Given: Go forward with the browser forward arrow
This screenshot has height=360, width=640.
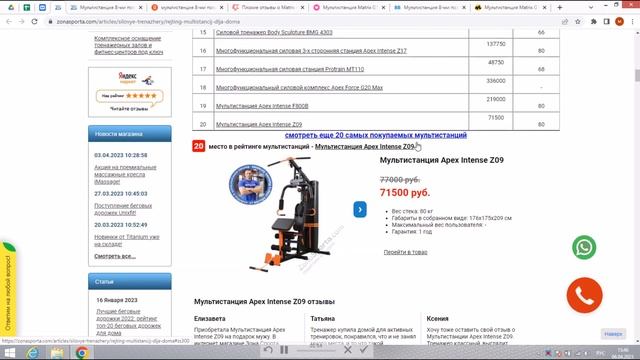Looking at the screenshot, I should pyautogui.click(x=22, y=22).
